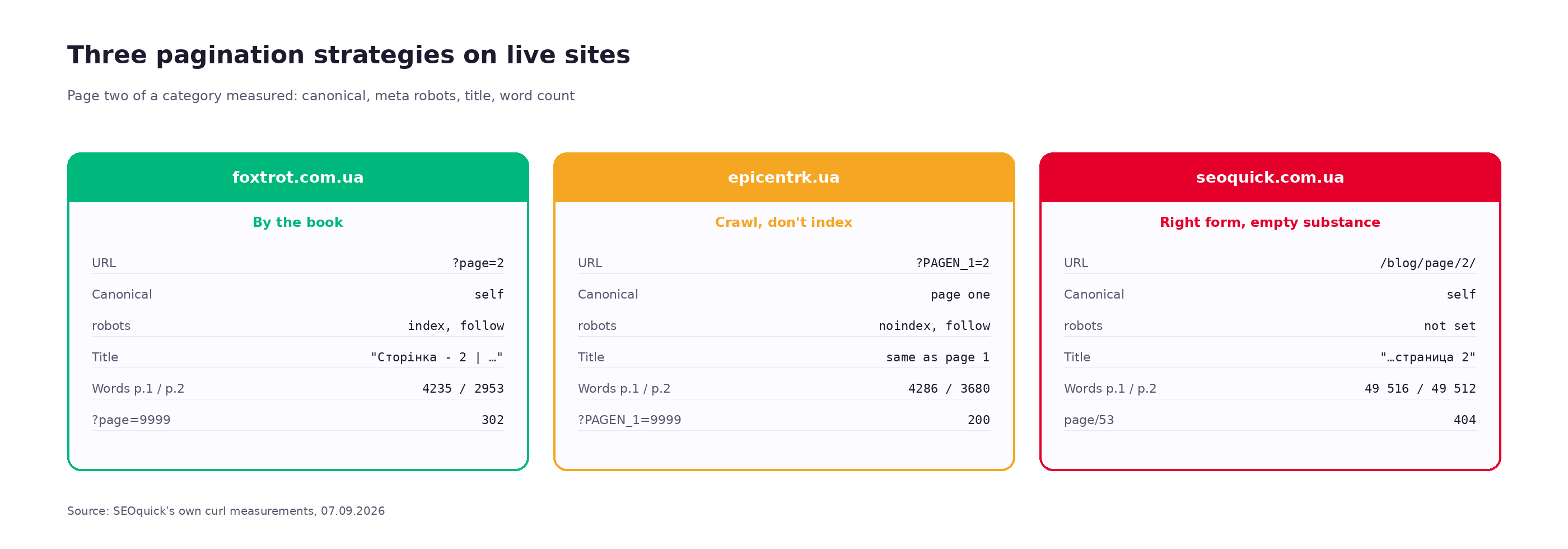Click the epicentrk.ua orange card header

783,177
